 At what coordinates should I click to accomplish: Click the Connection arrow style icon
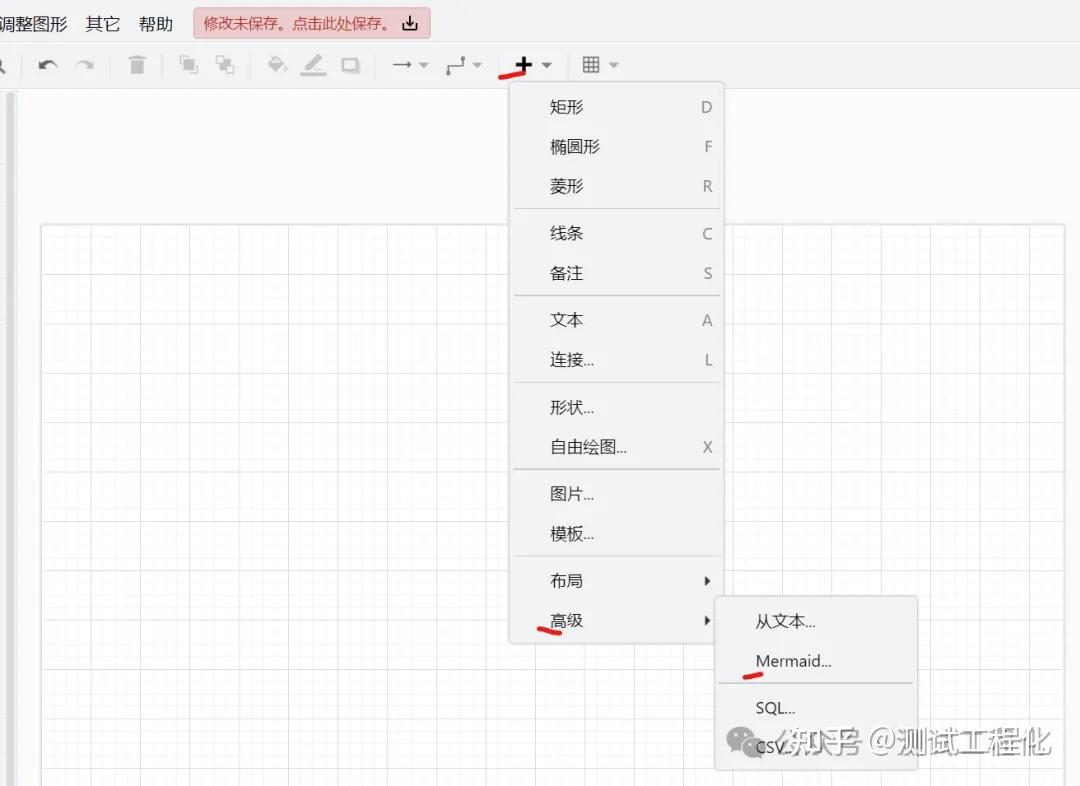[402, 65]
